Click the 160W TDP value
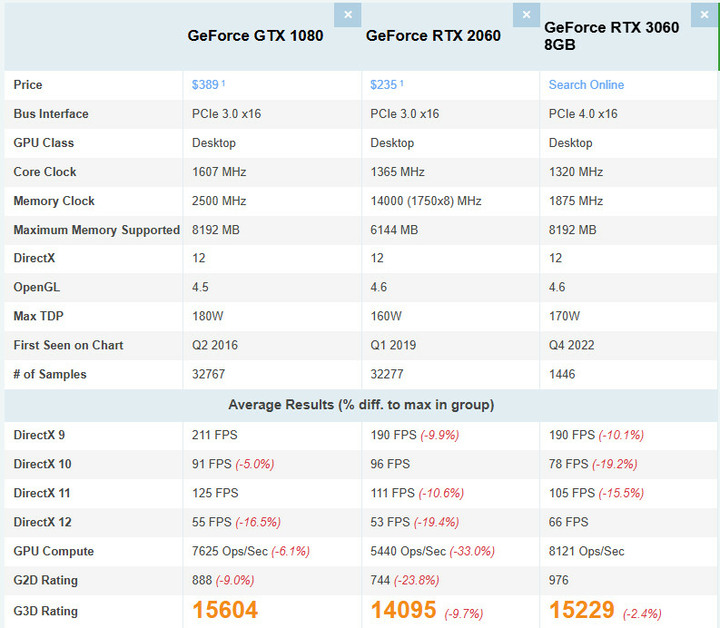 [x=386, y=316]
